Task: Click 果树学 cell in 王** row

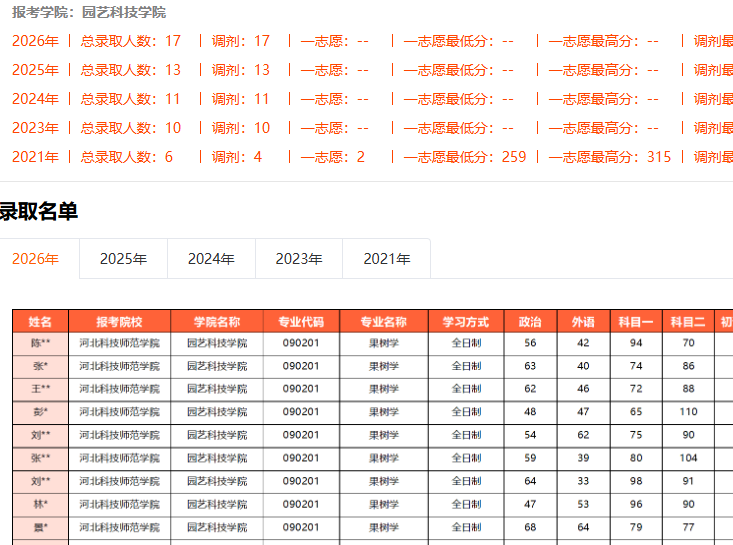Action: click(384, 389)
